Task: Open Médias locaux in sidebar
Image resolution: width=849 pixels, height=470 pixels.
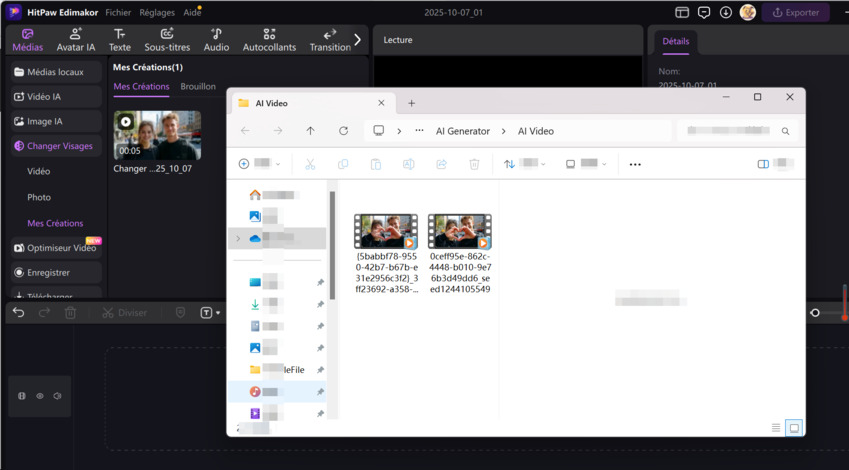Action: pyautogui.click(x=55, y=72)
